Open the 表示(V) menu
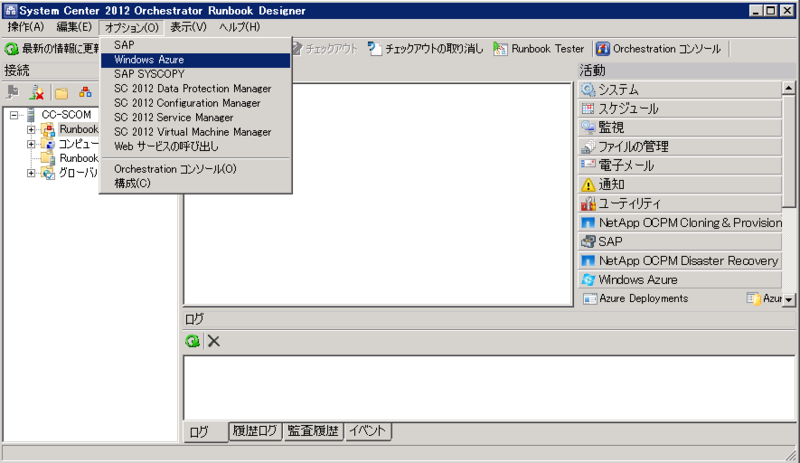 click(x=188, y=27)
